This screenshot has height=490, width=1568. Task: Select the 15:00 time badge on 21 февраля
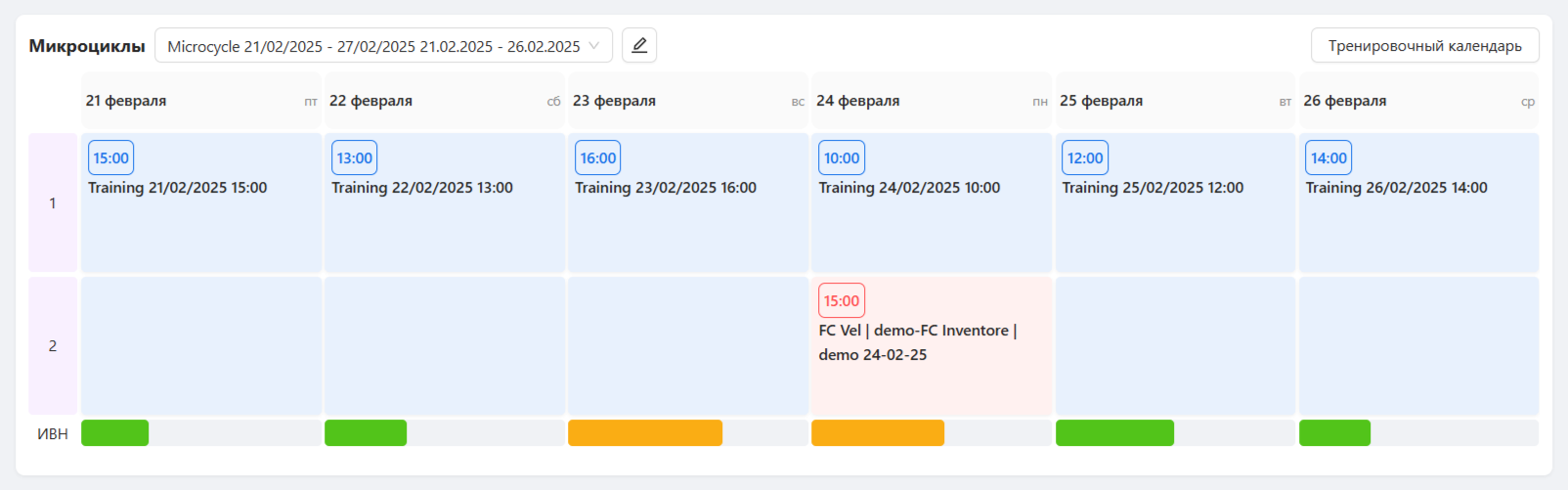click(x=110, y=157)
